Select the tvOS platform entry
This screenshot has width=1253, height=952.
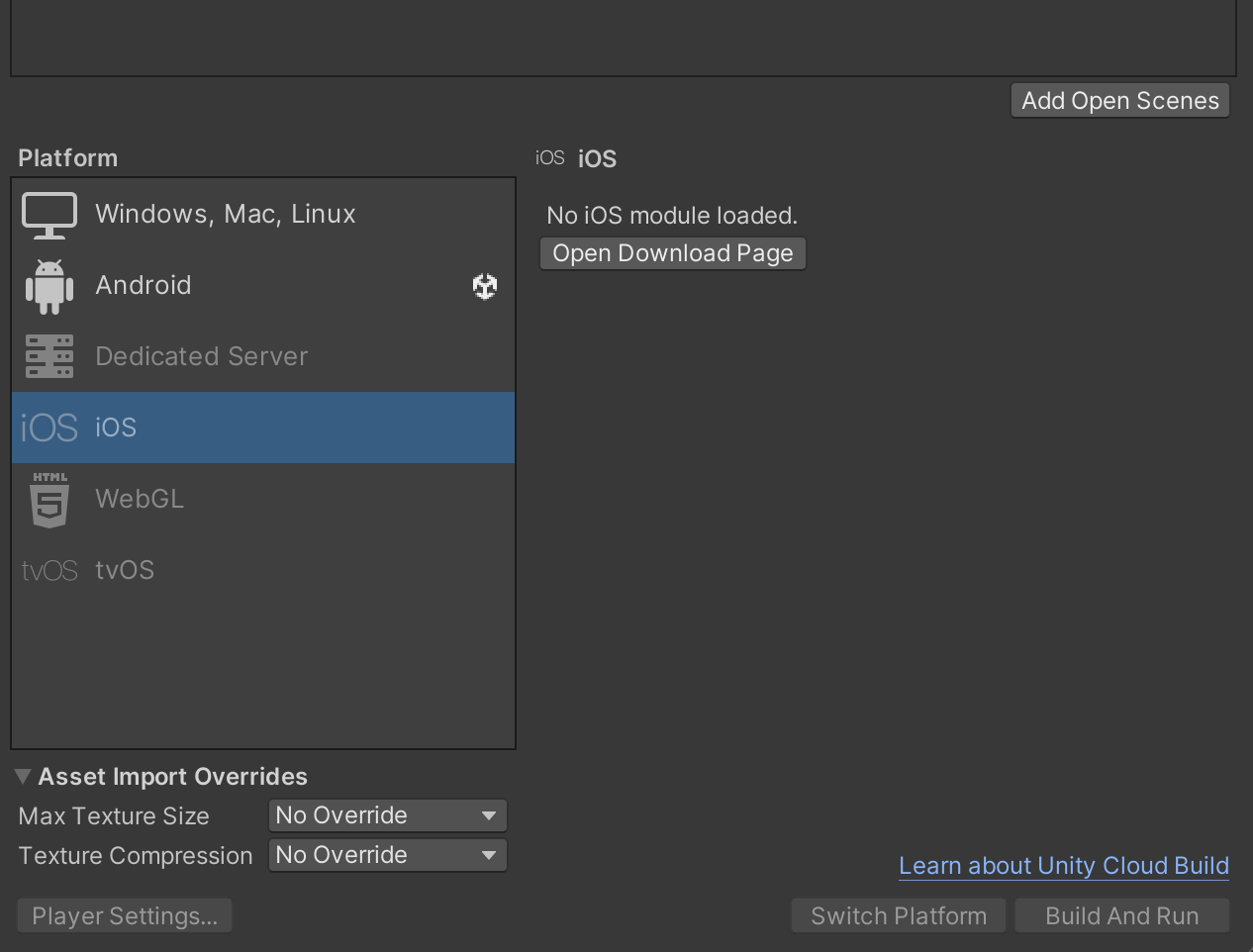tap(125, 571)
